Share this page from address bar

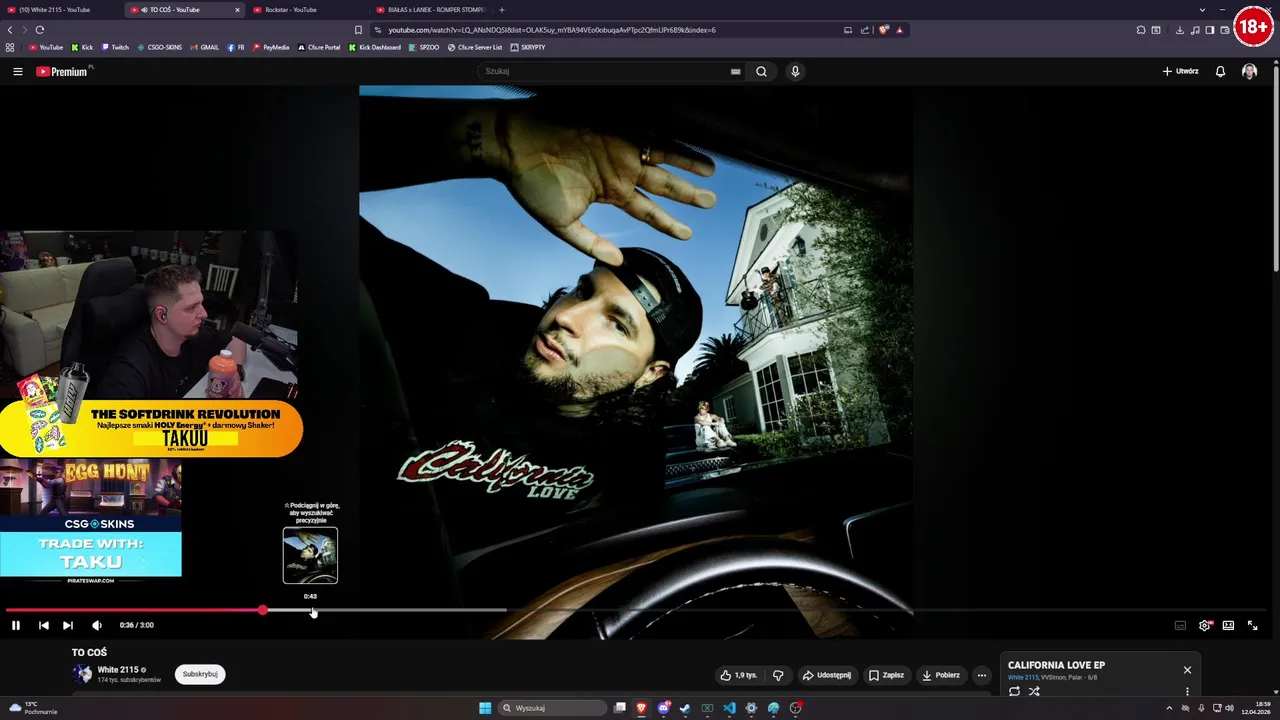pyautogui.click(x=865, y=30)
